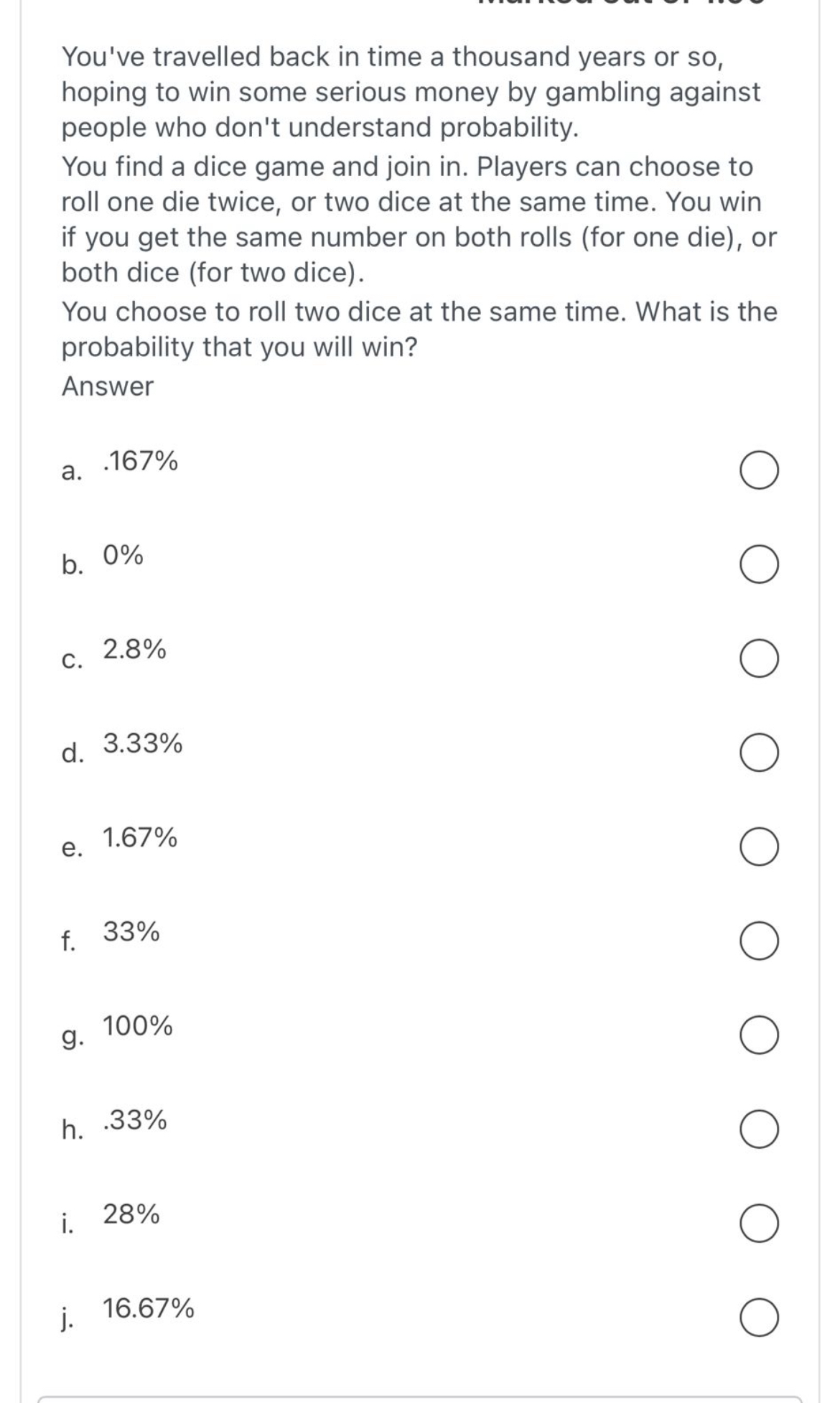Click the Answer label below question
Screen dimensions: 840x1403
(108, 386)
